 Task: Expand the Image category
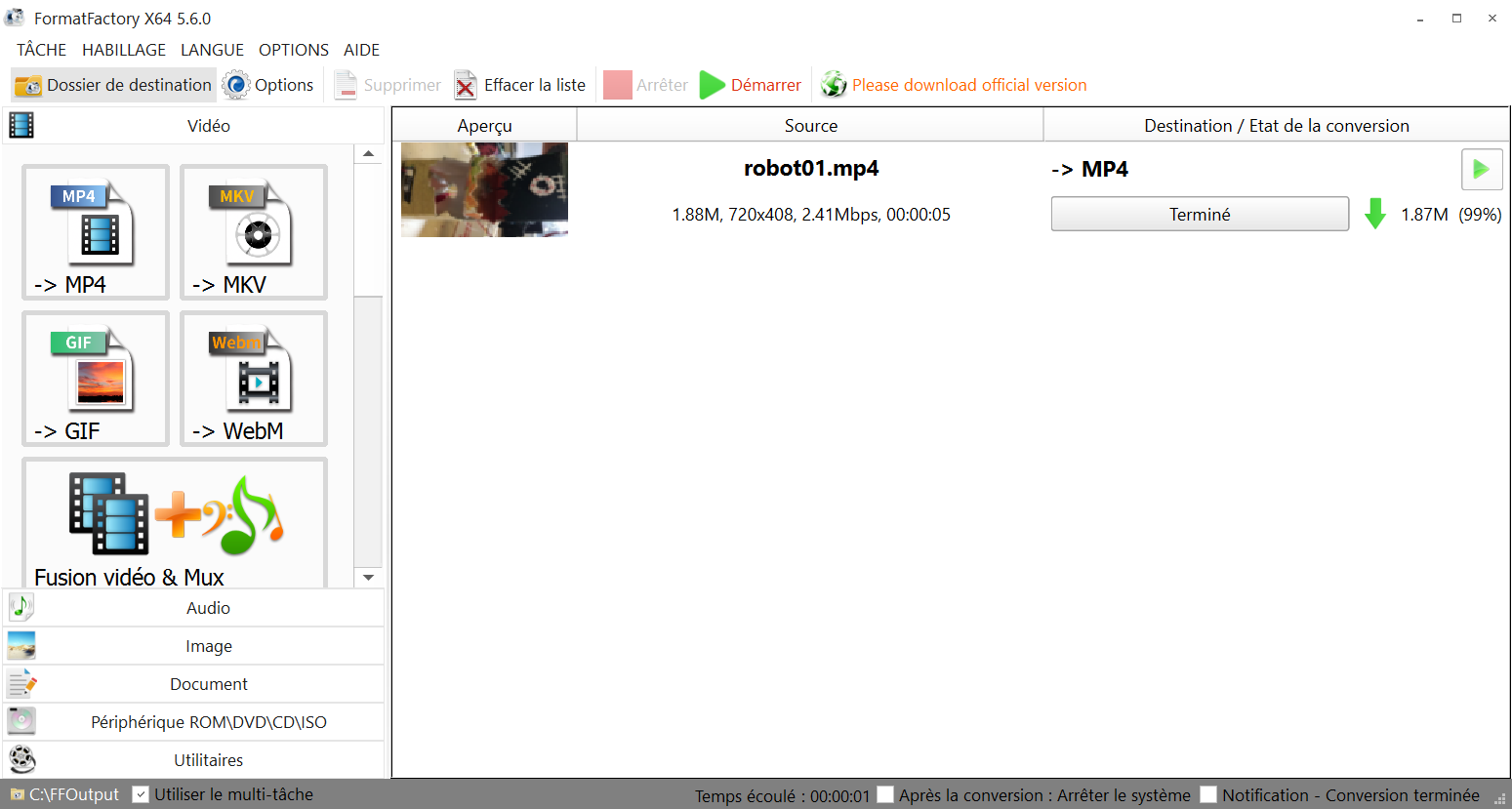pyautogui.click(x=193, y=646)
